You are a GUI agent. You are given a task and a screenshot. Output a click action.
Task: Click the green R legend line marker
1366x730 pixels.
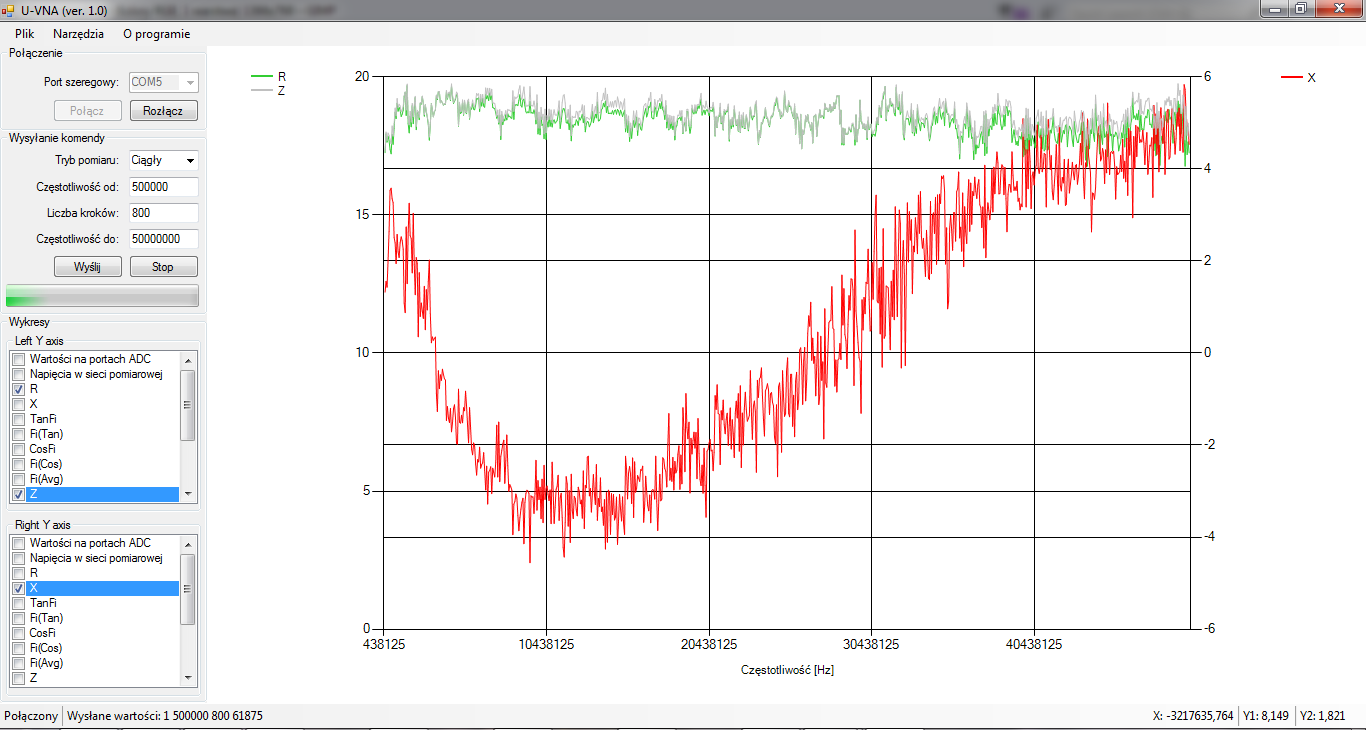(262, 76)
